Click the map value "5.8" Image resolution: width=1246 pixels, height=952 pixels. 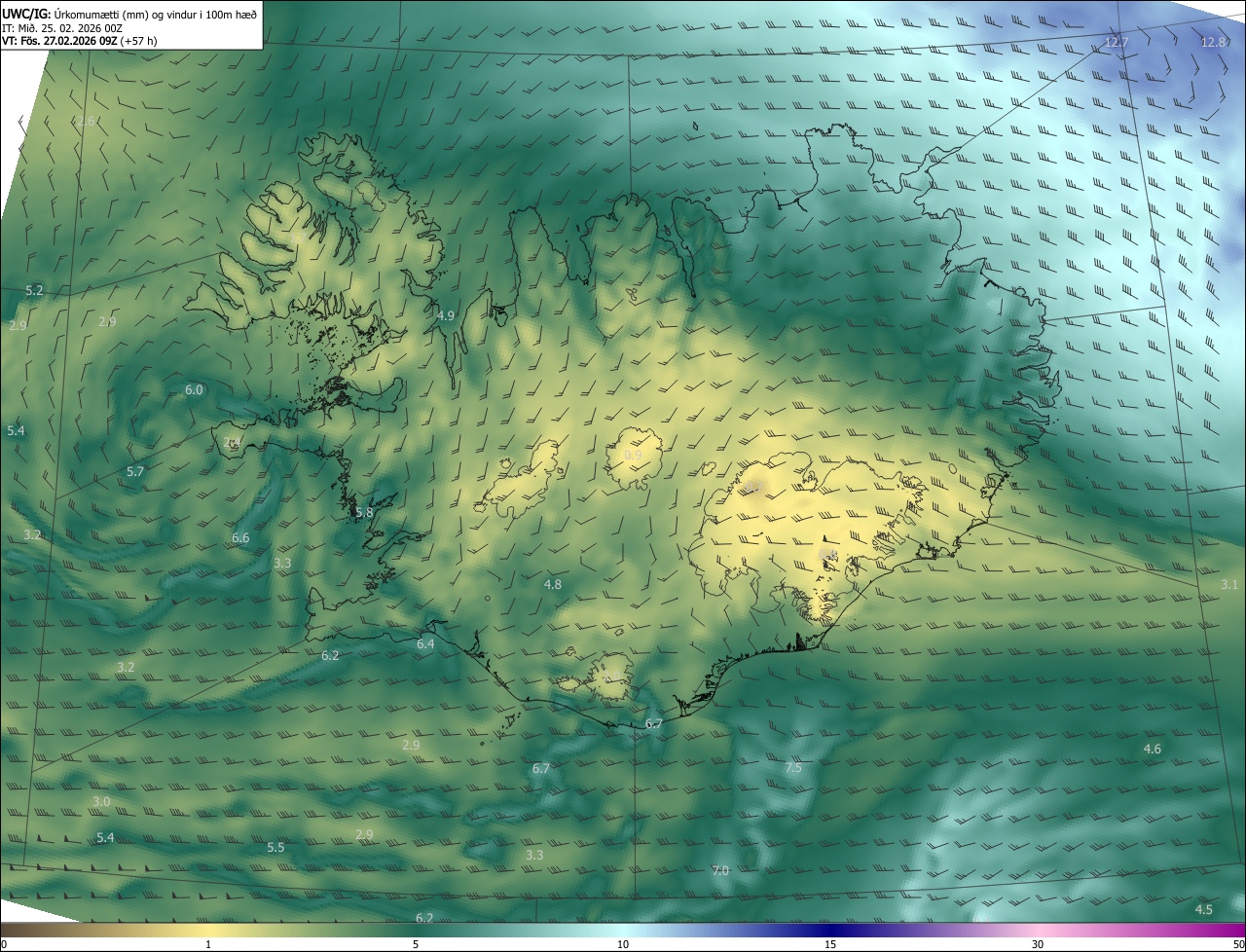tap(364, 512)
